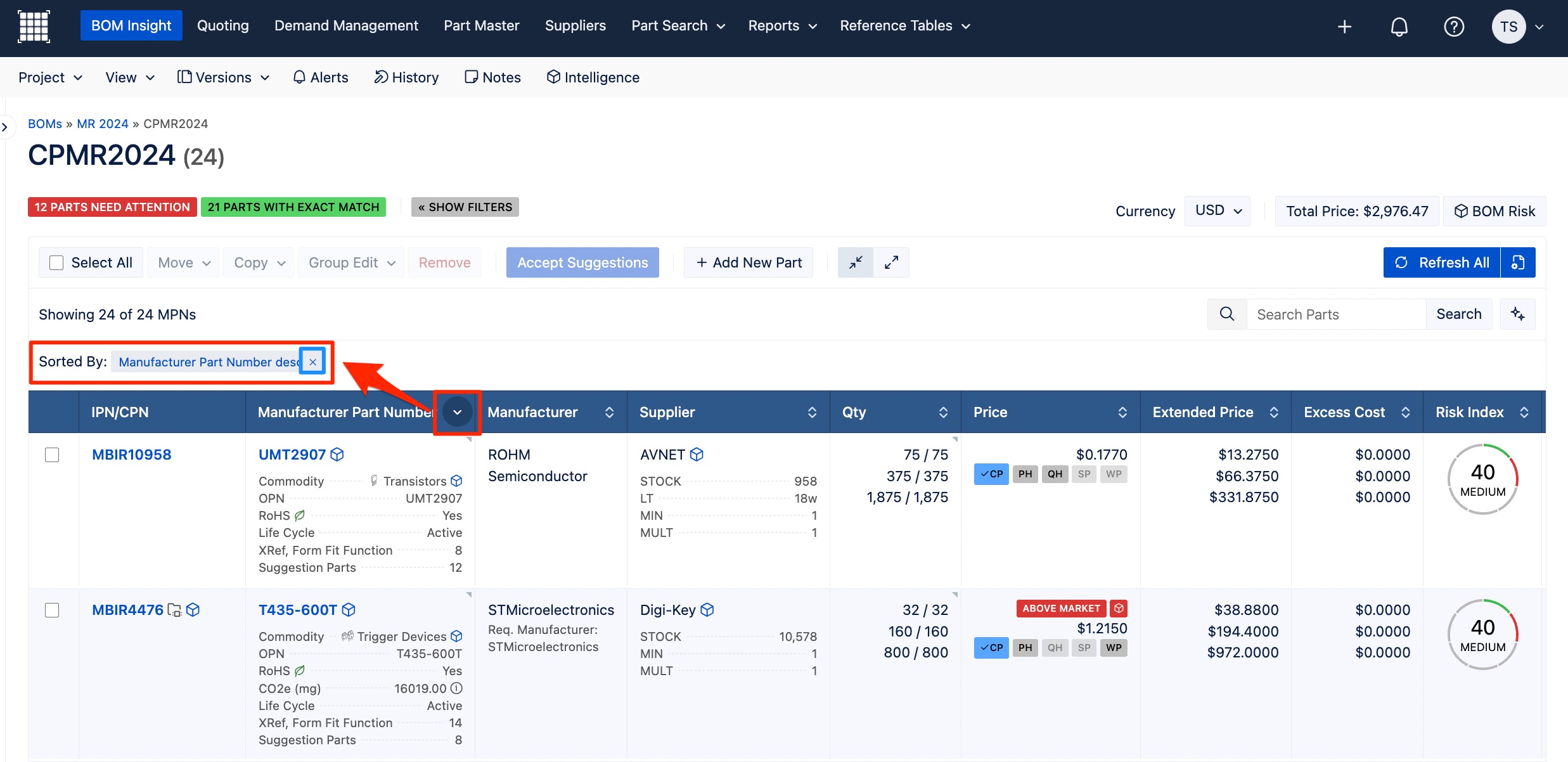Click the Accept Suggestions button
Screen dimensions: 1568x762
[x=582, y=262]
